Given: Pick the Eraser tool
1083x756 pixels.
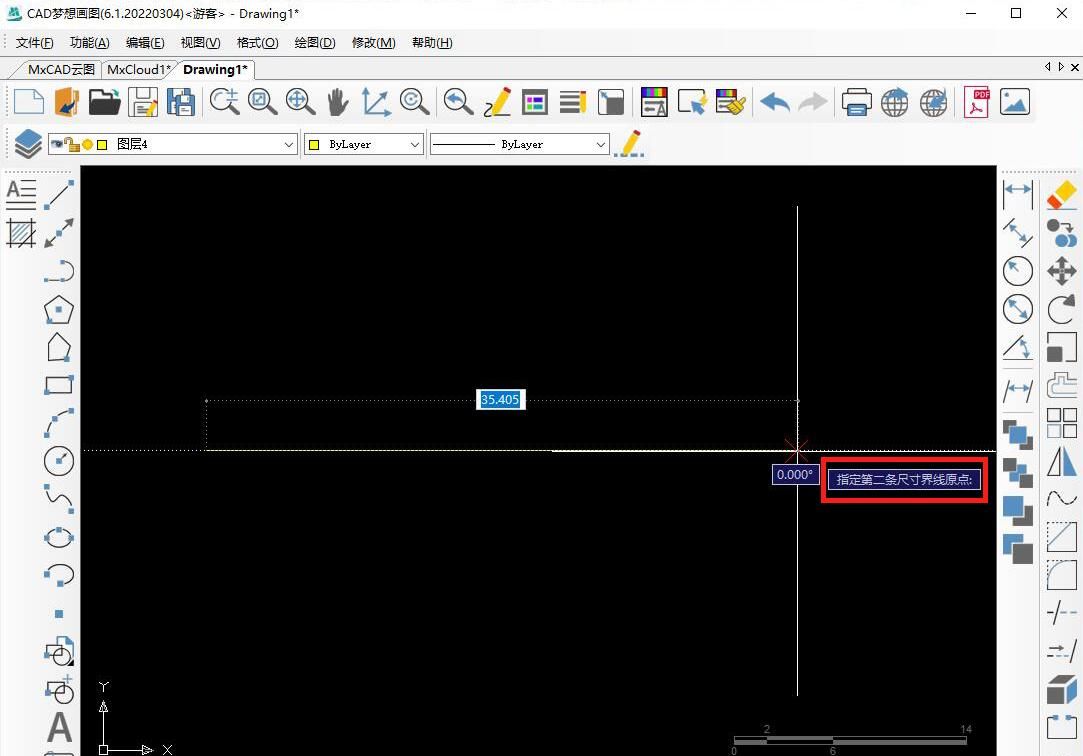Looking at the screenshot, I should 1061,194.
